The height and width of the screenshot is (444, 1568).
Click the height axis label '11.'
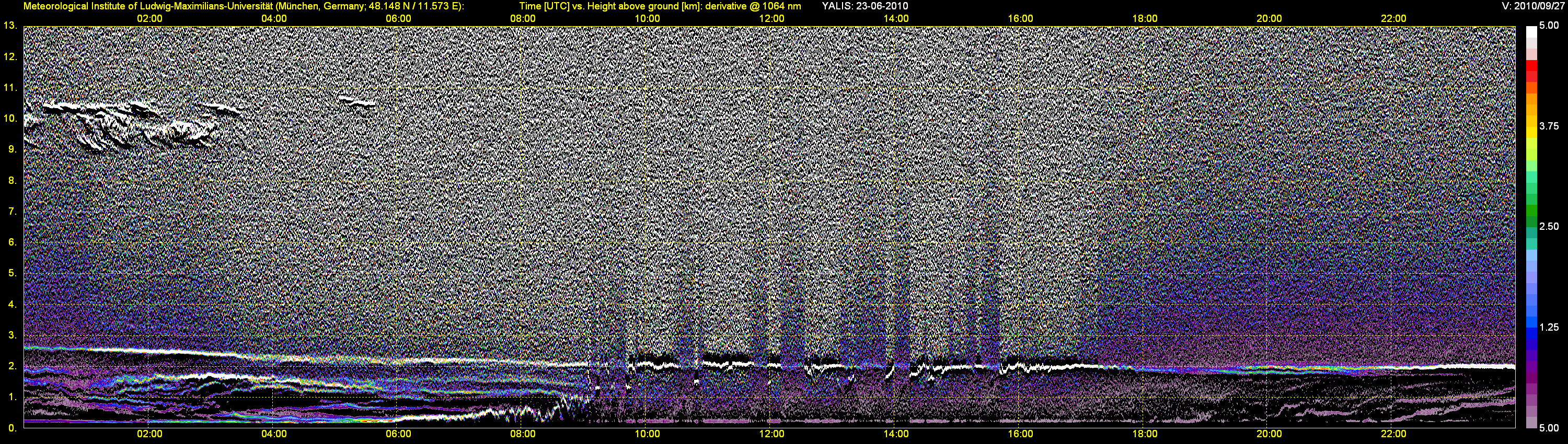[x=10, y=88]
